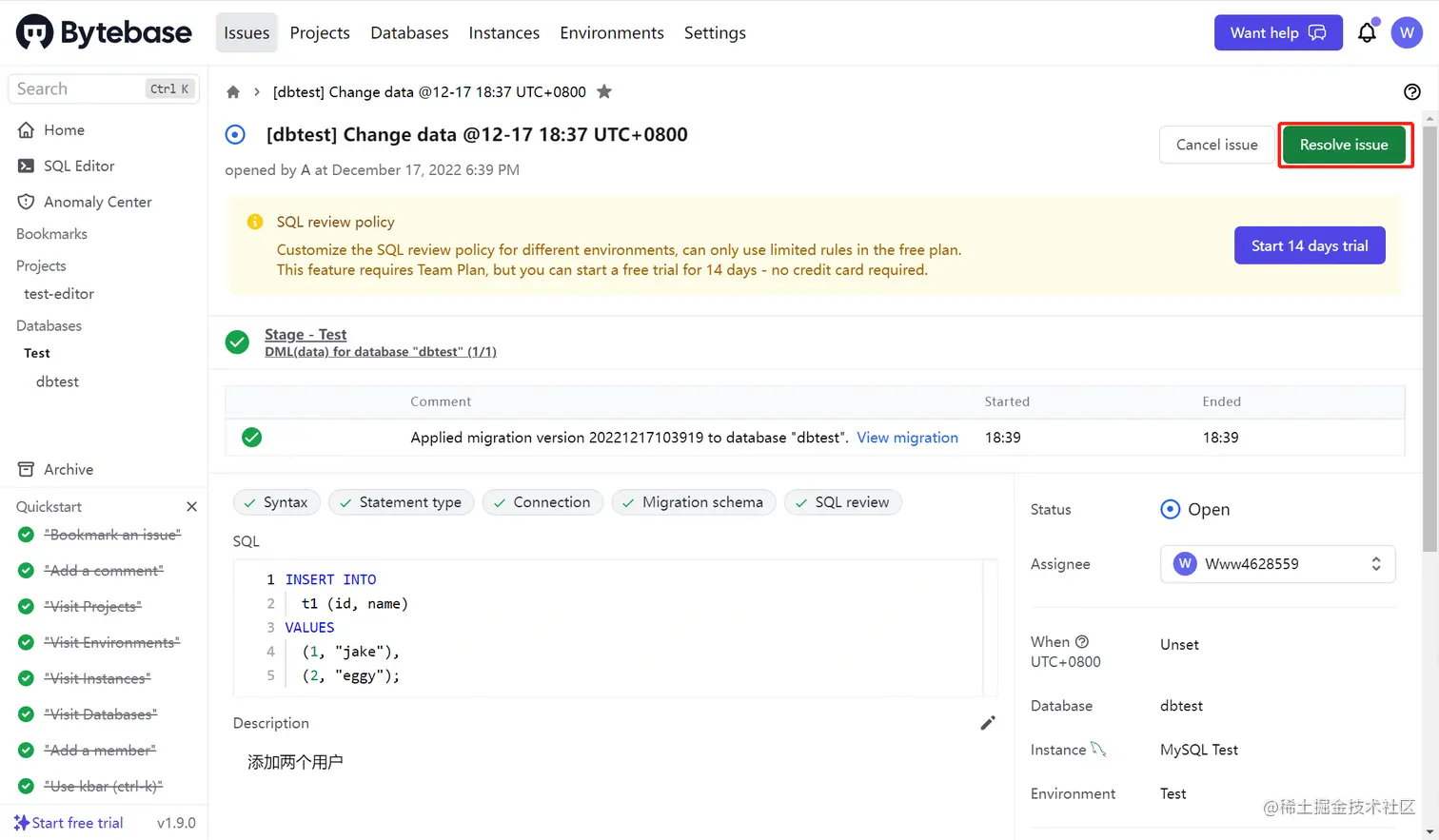Click the "Add a comment" quickstart item

[104, 571]
